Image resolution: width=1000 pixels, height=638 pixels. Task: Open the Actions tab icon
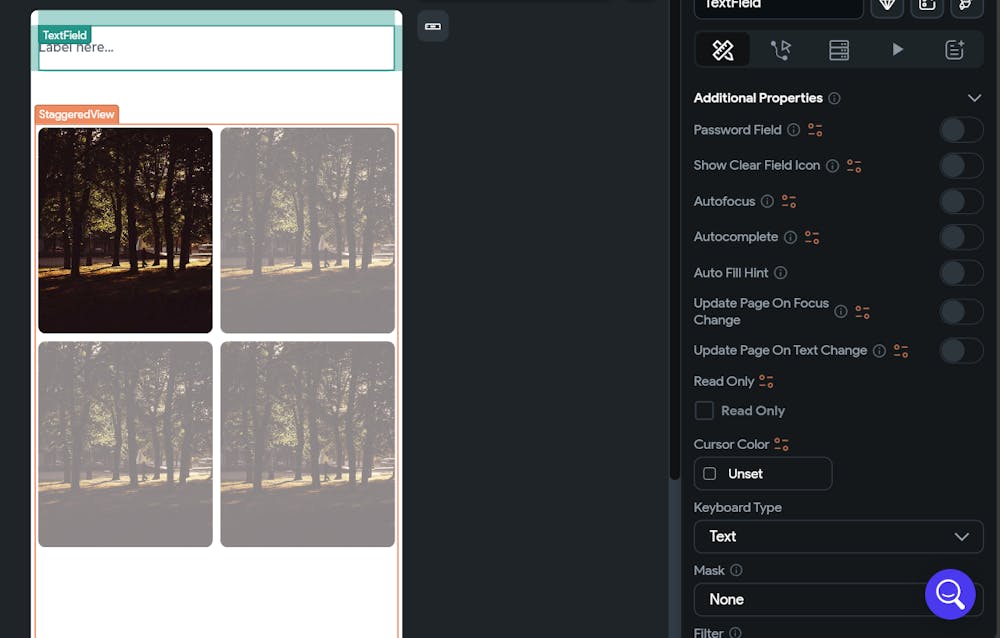tap(781, 50)
